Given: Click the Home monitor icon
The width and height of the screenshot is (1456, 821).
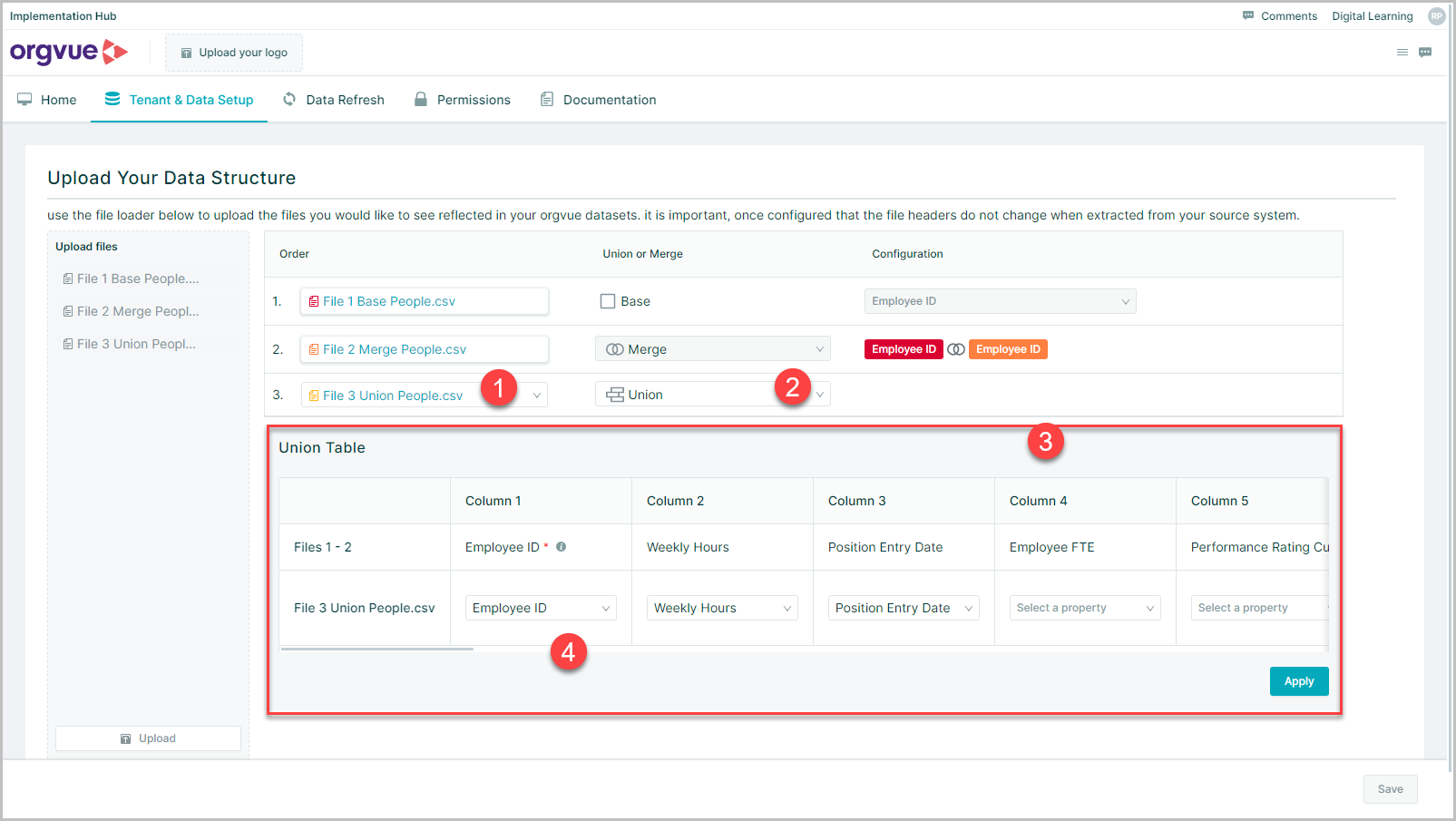Looking at the screenshot, I should 24,99.
